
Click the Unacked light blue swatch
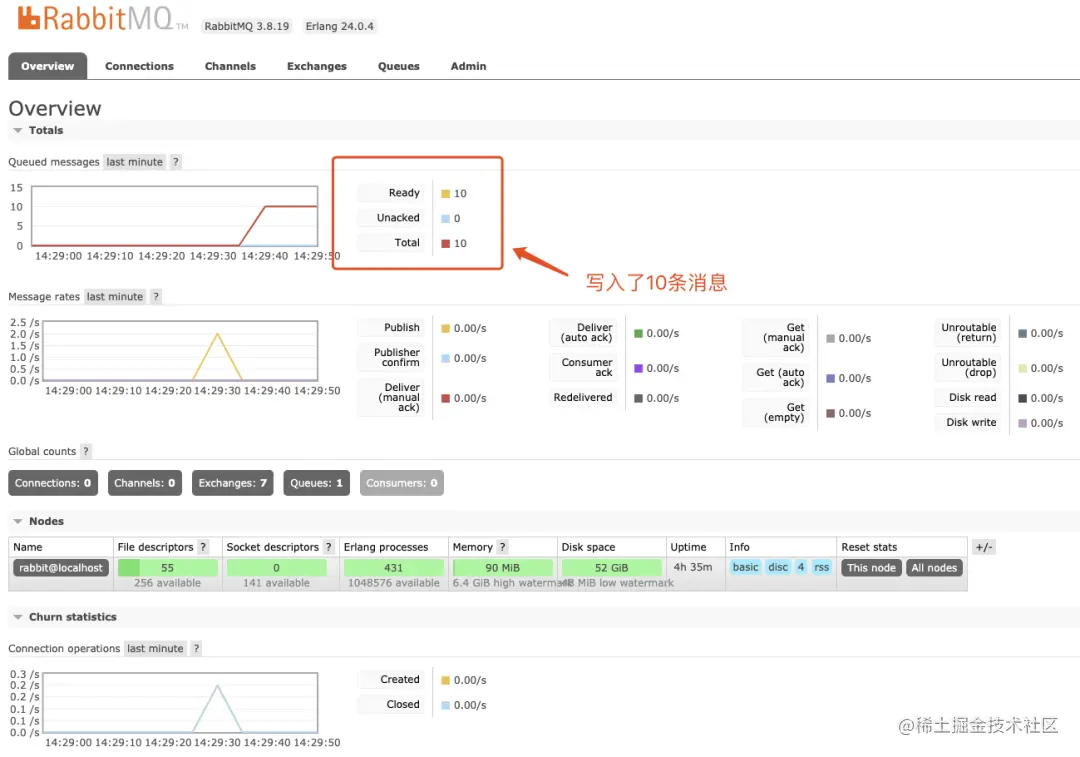tap(446, 218)
